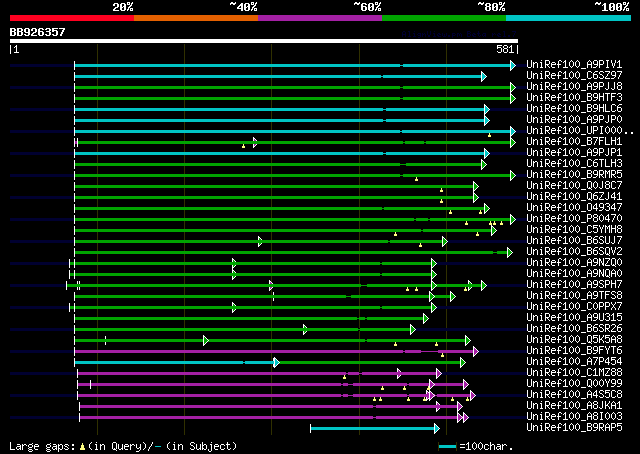This screenshot has width=640, height=454.
Task: Click the query end position 581
Action: 505,49
